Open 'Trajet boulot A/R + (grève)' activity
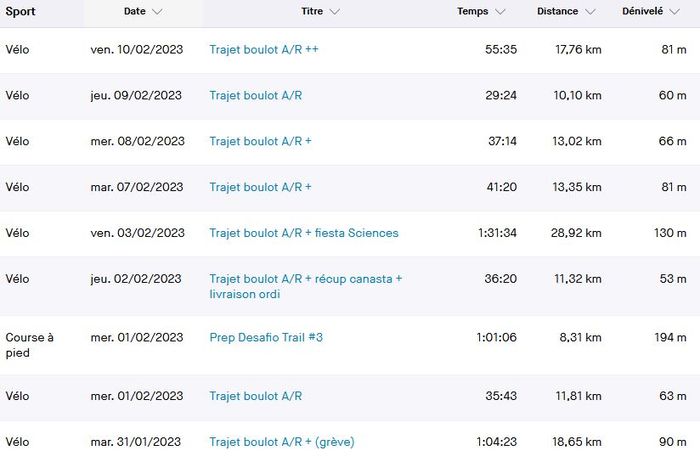The image size is (700, 462). point(282,442)
